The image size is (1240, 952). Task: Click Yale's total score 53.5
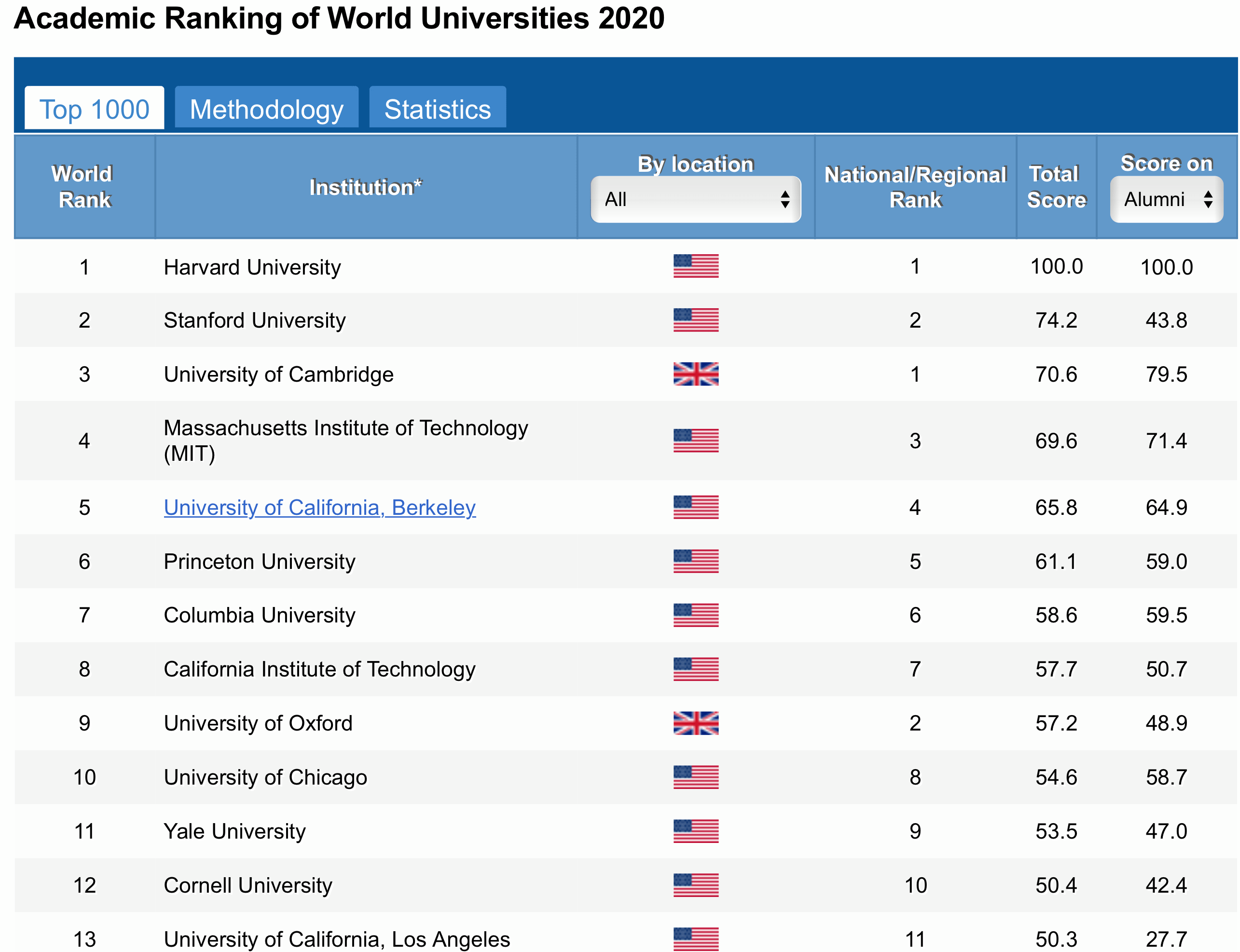click(x=1056, y=831)
